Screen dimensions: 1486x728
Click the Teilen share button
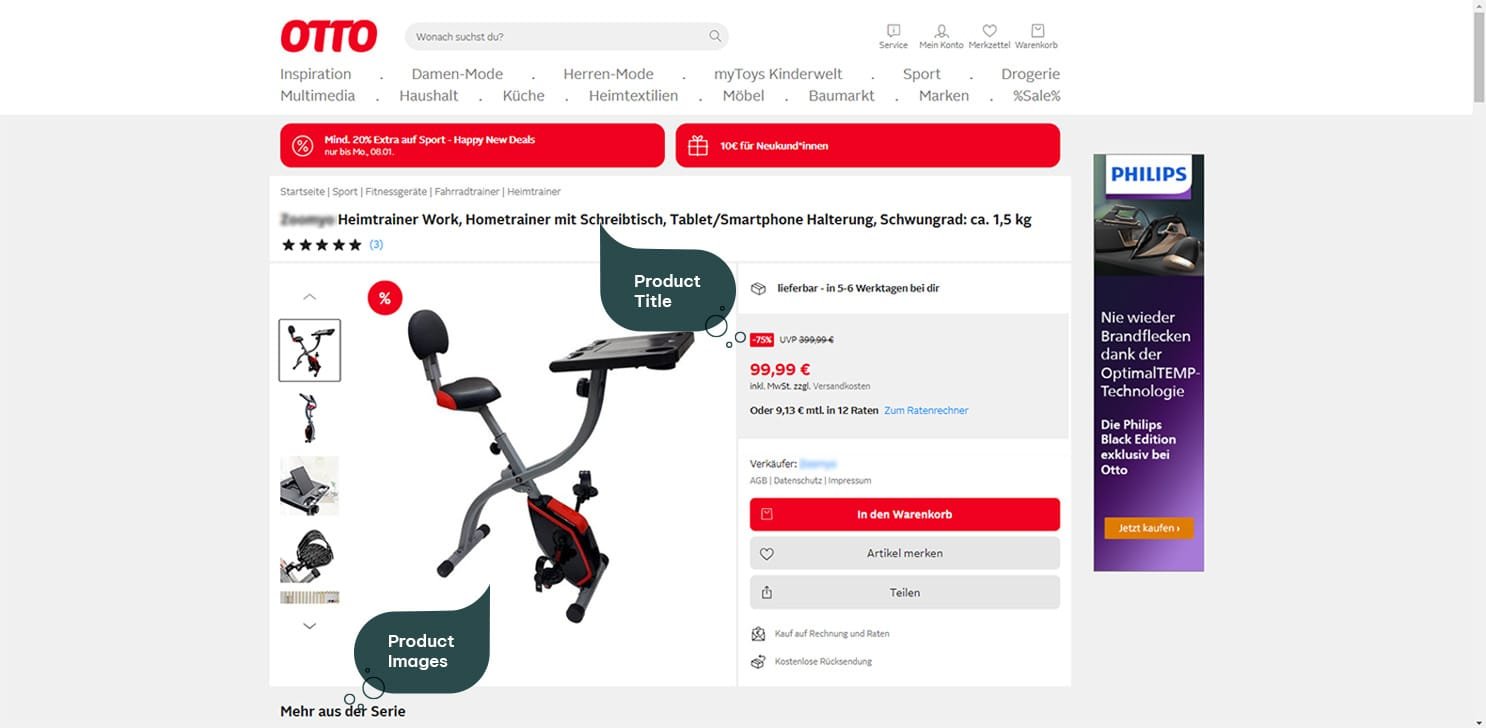(905, 592)
